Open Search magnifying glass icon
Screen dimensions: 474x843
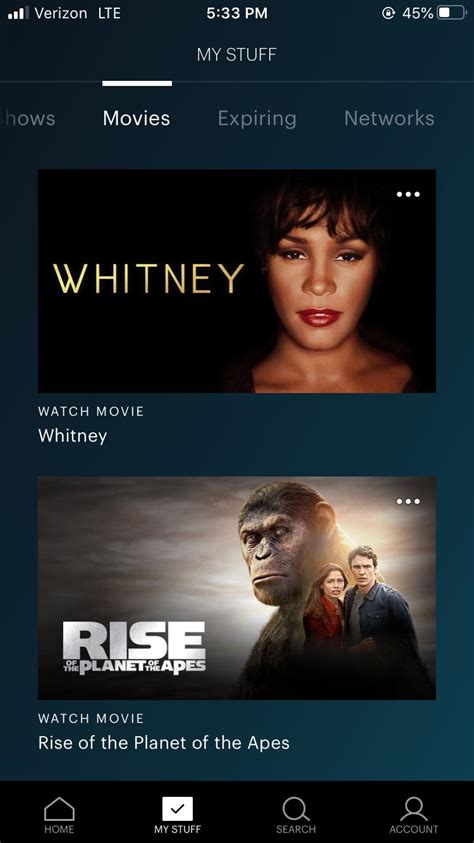(x=296, y=810)
